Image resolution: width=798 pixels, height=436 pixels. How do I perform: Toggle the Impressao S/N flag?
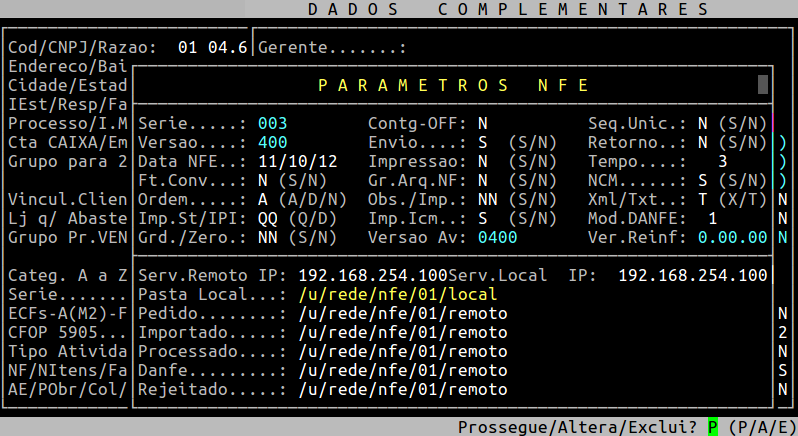pos(483,161)
